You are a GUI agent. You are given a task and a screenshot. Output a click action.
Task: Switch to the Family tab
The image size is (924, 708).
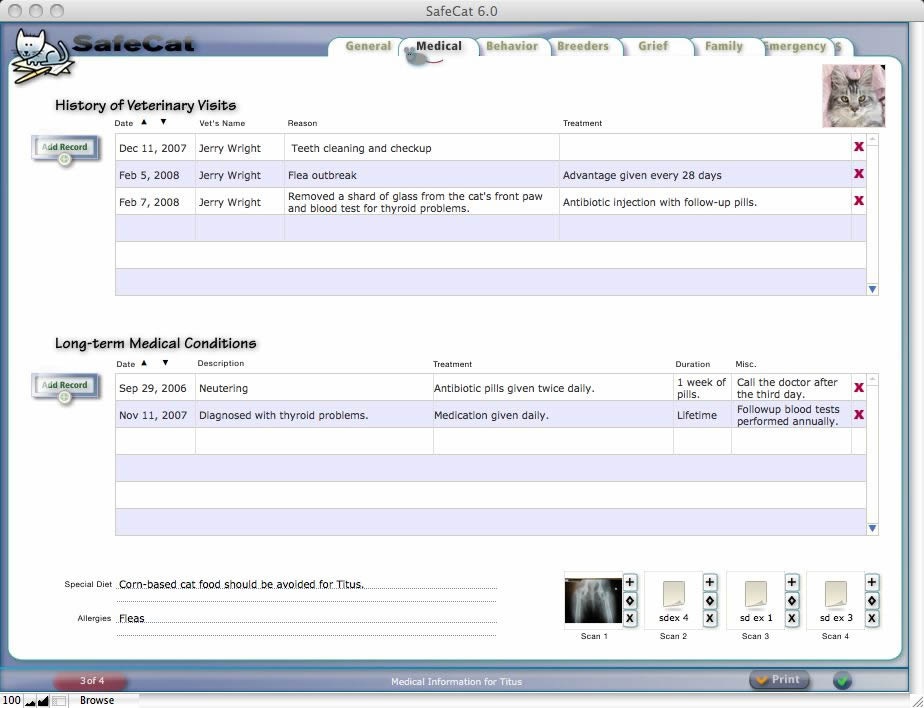coord(724,46)
